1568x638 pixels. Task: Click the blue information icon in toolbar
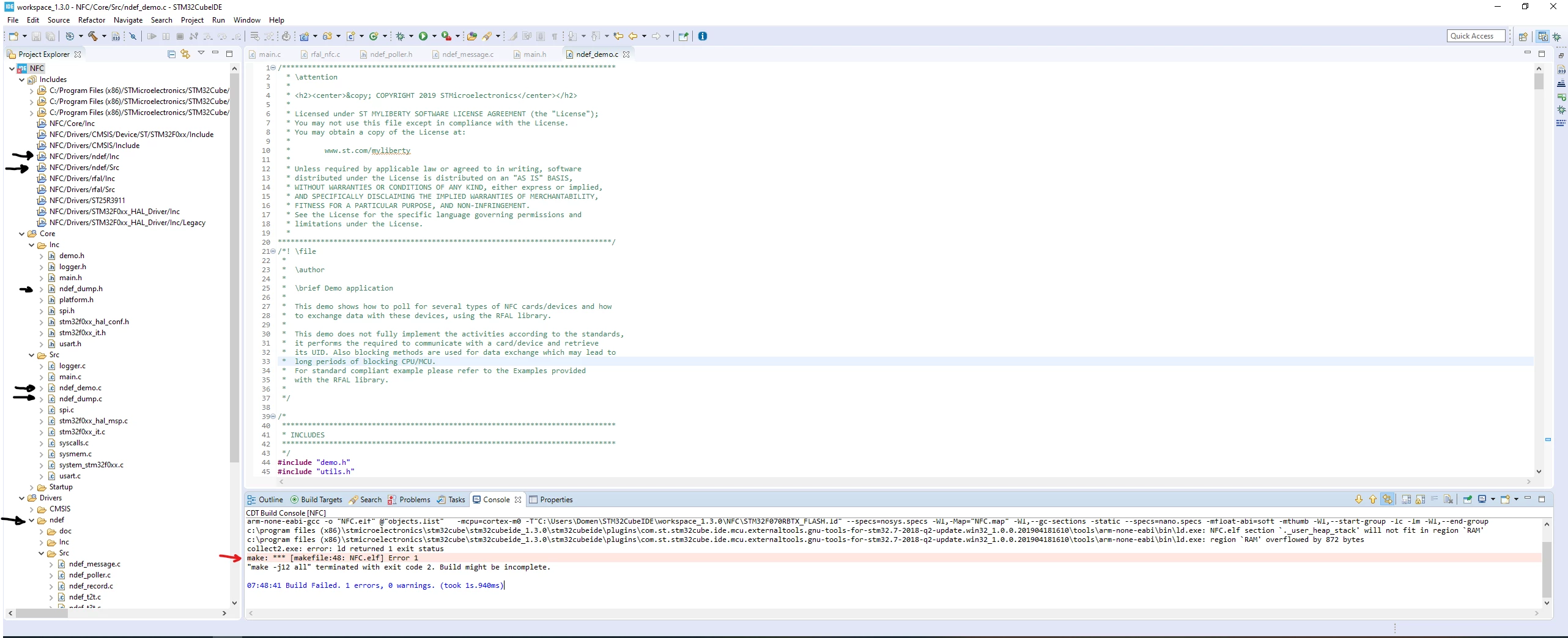(703, 36)
